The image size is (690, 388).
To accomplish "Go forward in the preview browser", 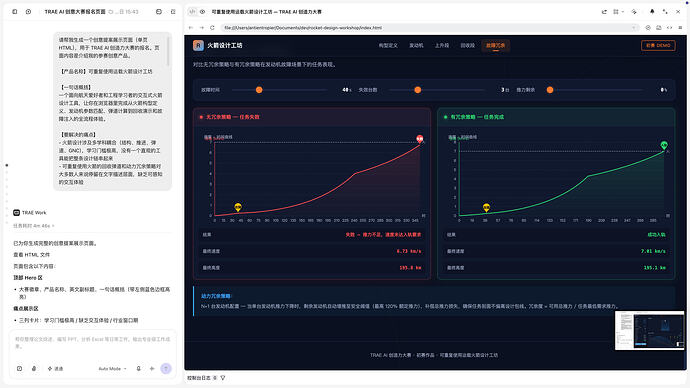I will (202, 28).
